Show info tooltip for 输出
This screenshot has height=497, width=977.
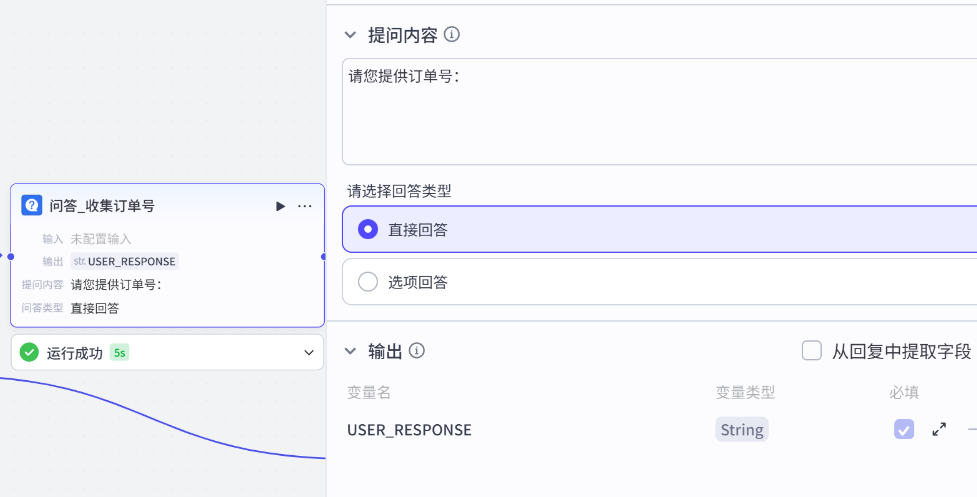pos(417,351)
